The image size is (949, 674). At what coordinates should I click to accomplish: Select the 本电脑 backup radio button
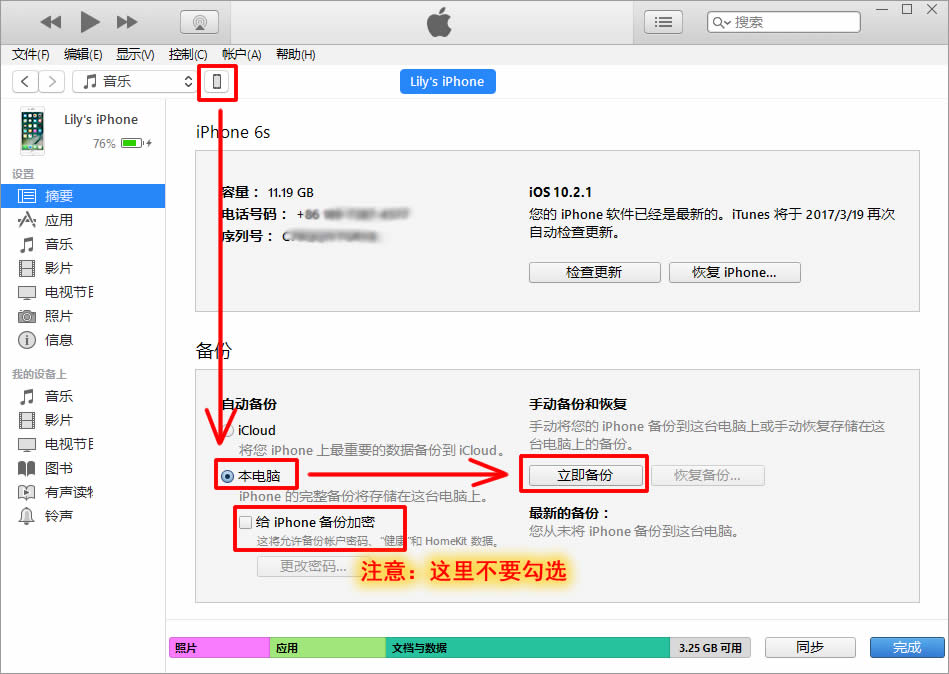(227, 476)
